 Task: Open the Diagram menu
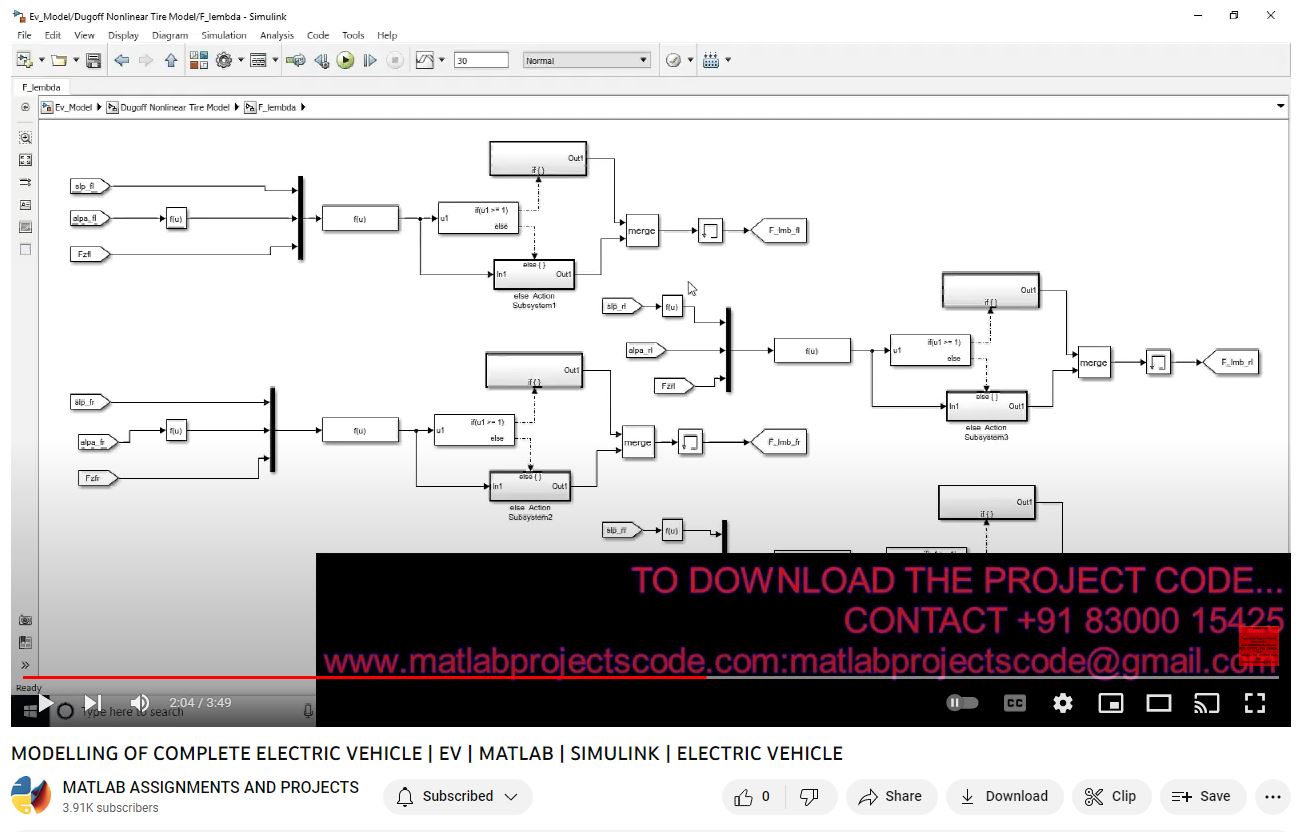tap(170, 35)
